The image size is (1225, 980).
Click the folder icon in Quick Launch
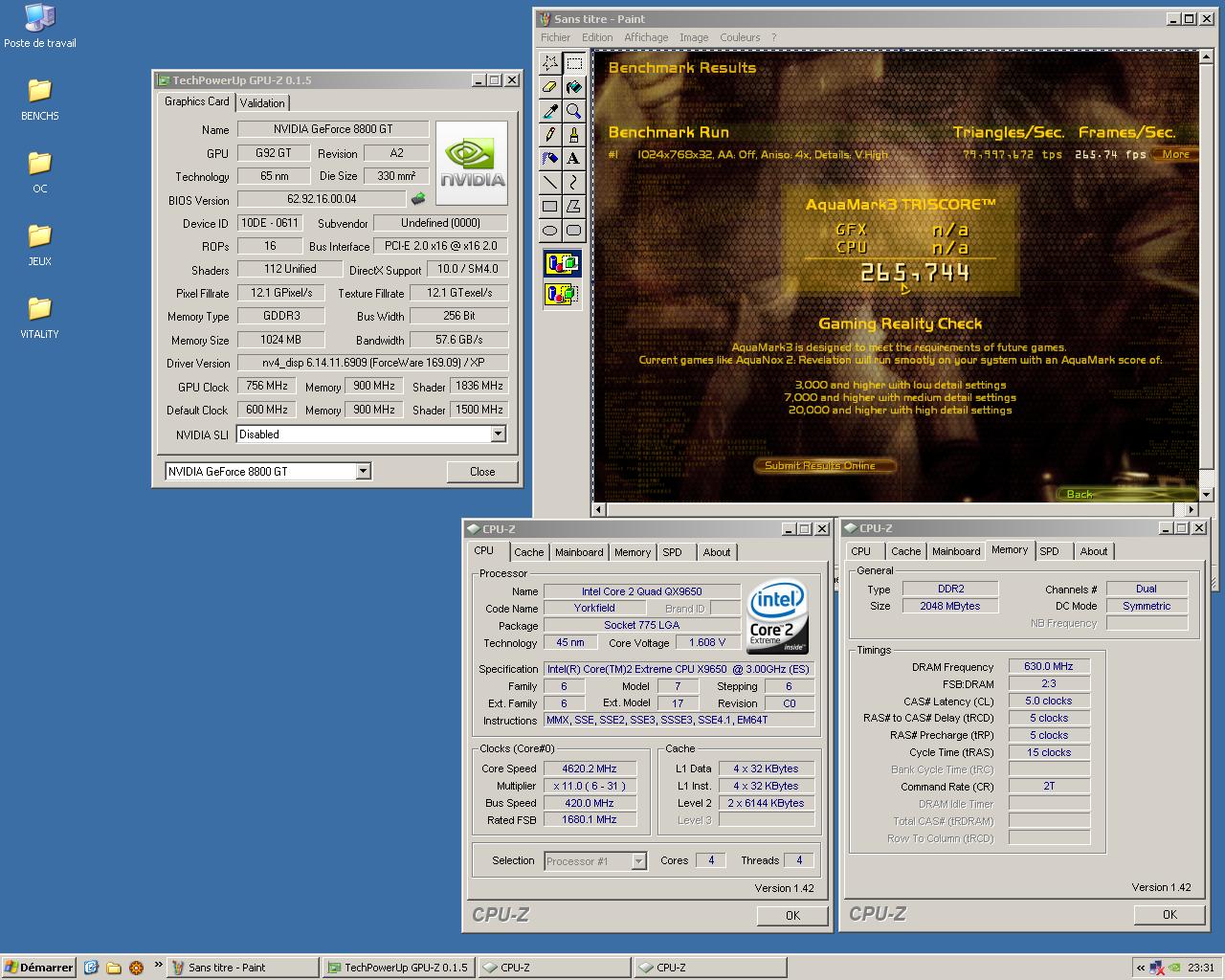tap(113, 968)
